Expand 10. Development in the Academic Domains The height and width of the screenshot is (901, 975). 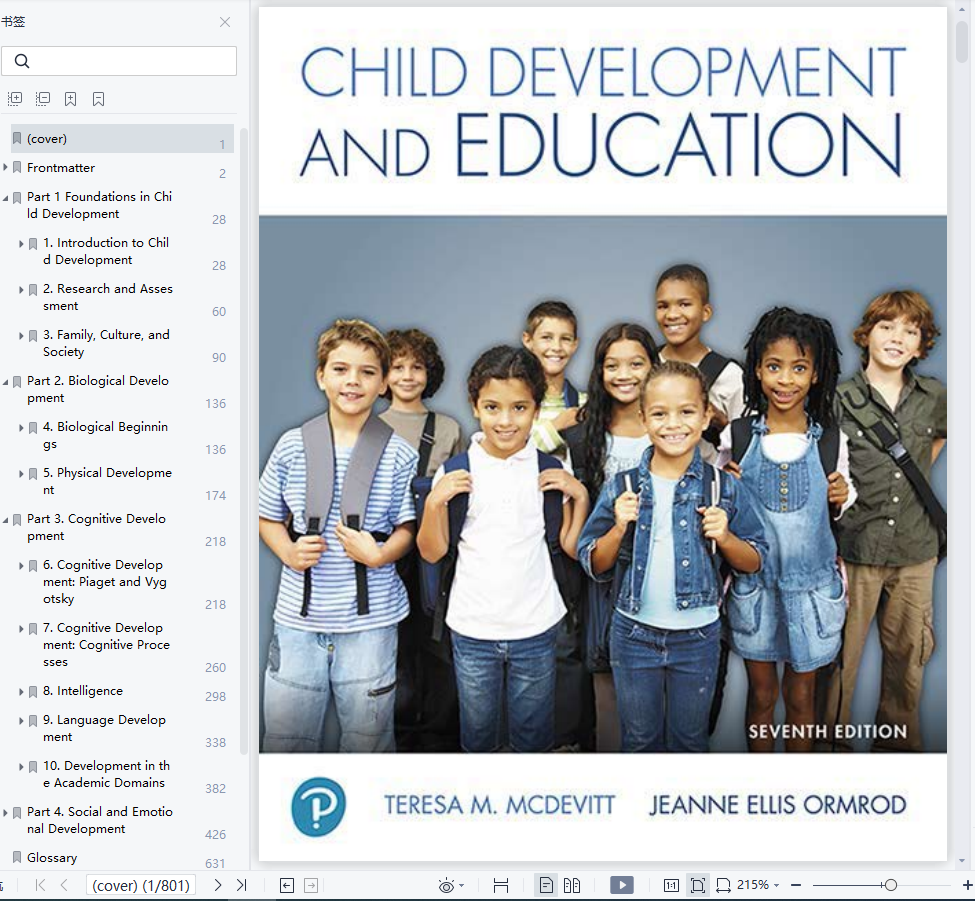point(21,767)
